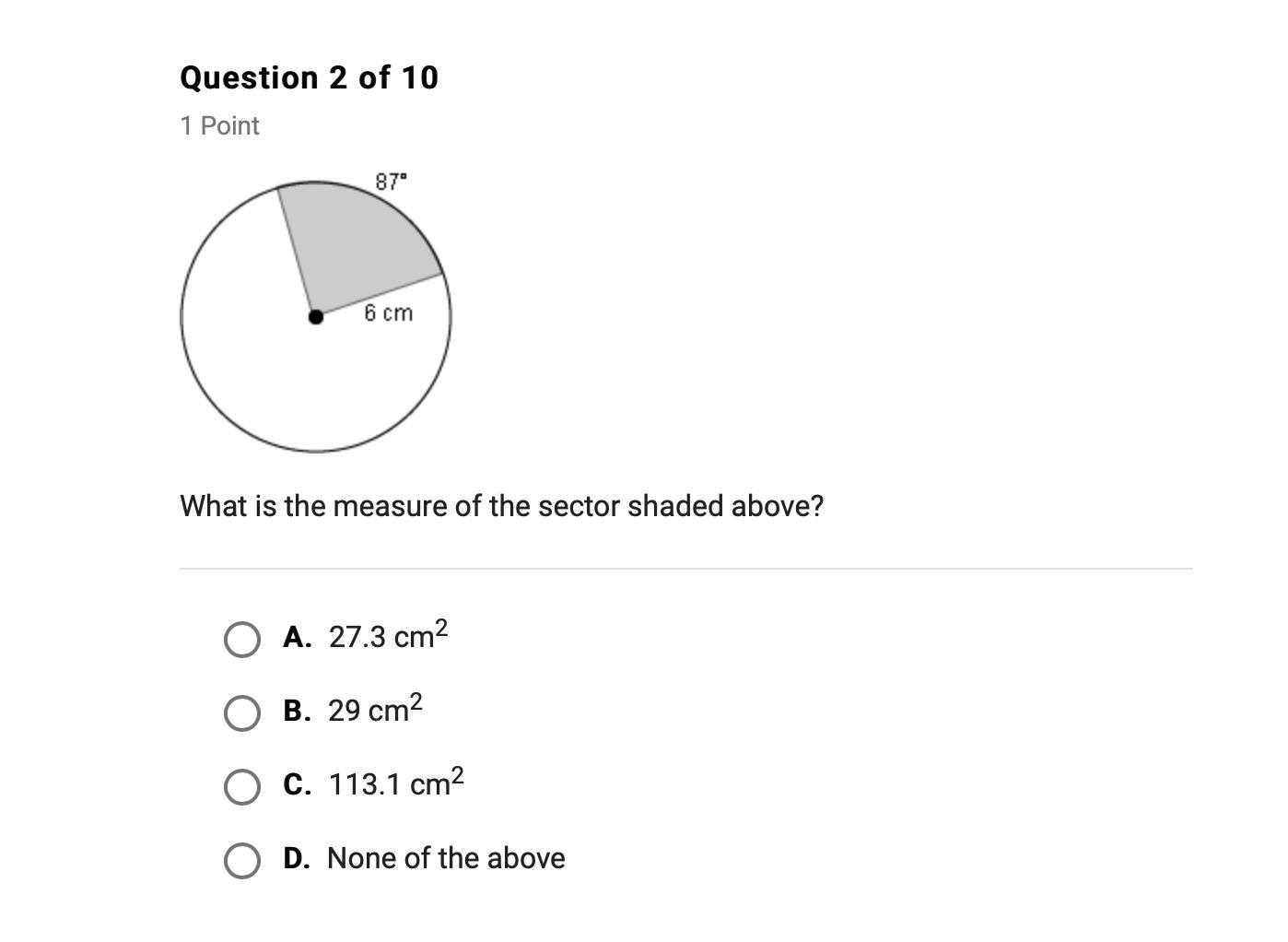
Task: Click the "6 cm" radius label
Action: click(388, 313)
